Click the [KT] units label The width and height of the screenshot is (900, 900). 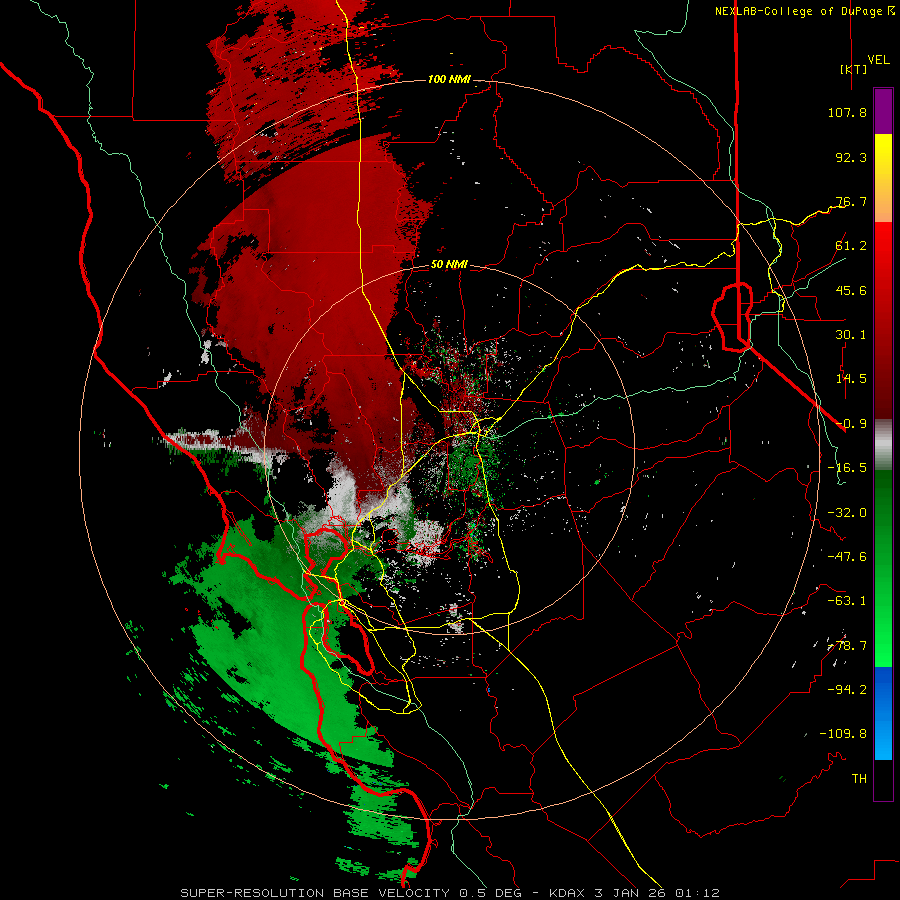click(x=854, y=69)
